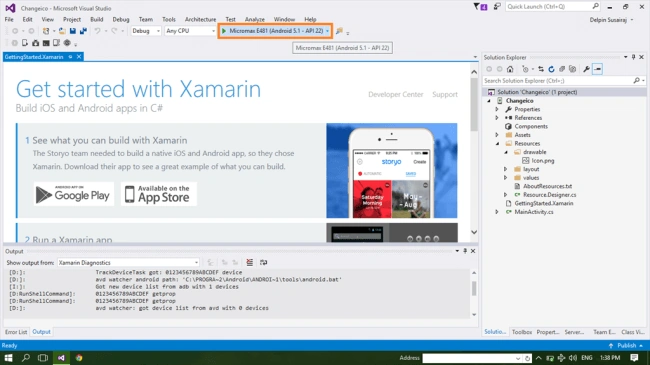Click the Save All icon
Screen dimensions: 650x365
click(x=83, y=31)
